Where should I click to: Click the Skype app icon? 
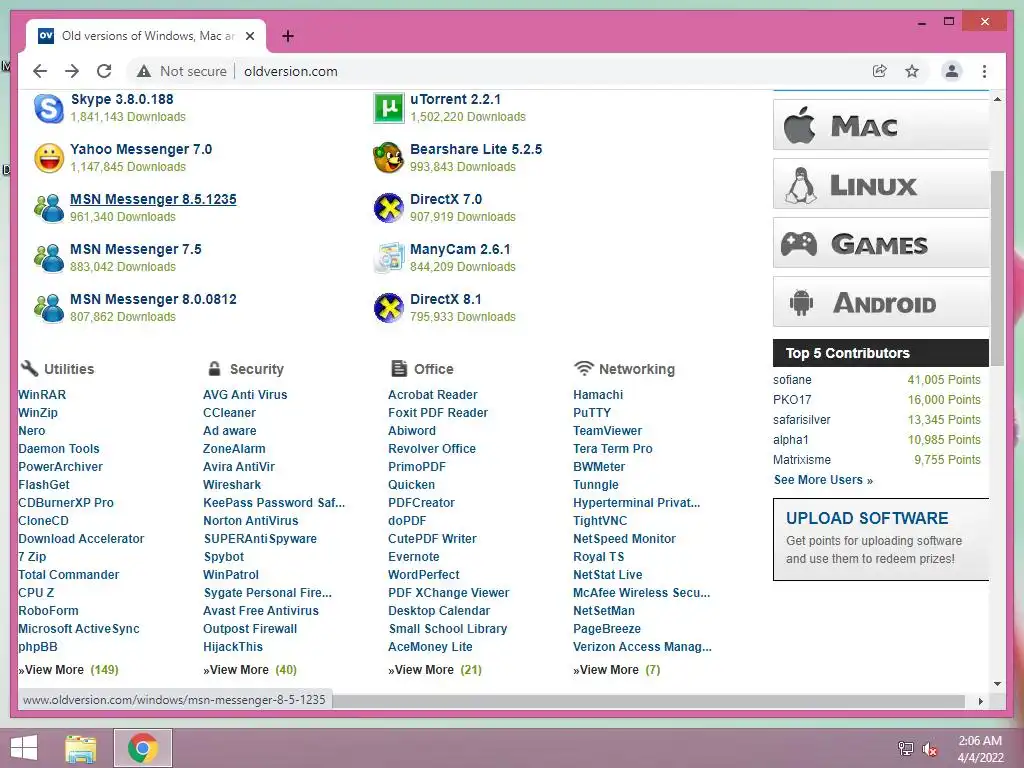(x=49, y=108)
